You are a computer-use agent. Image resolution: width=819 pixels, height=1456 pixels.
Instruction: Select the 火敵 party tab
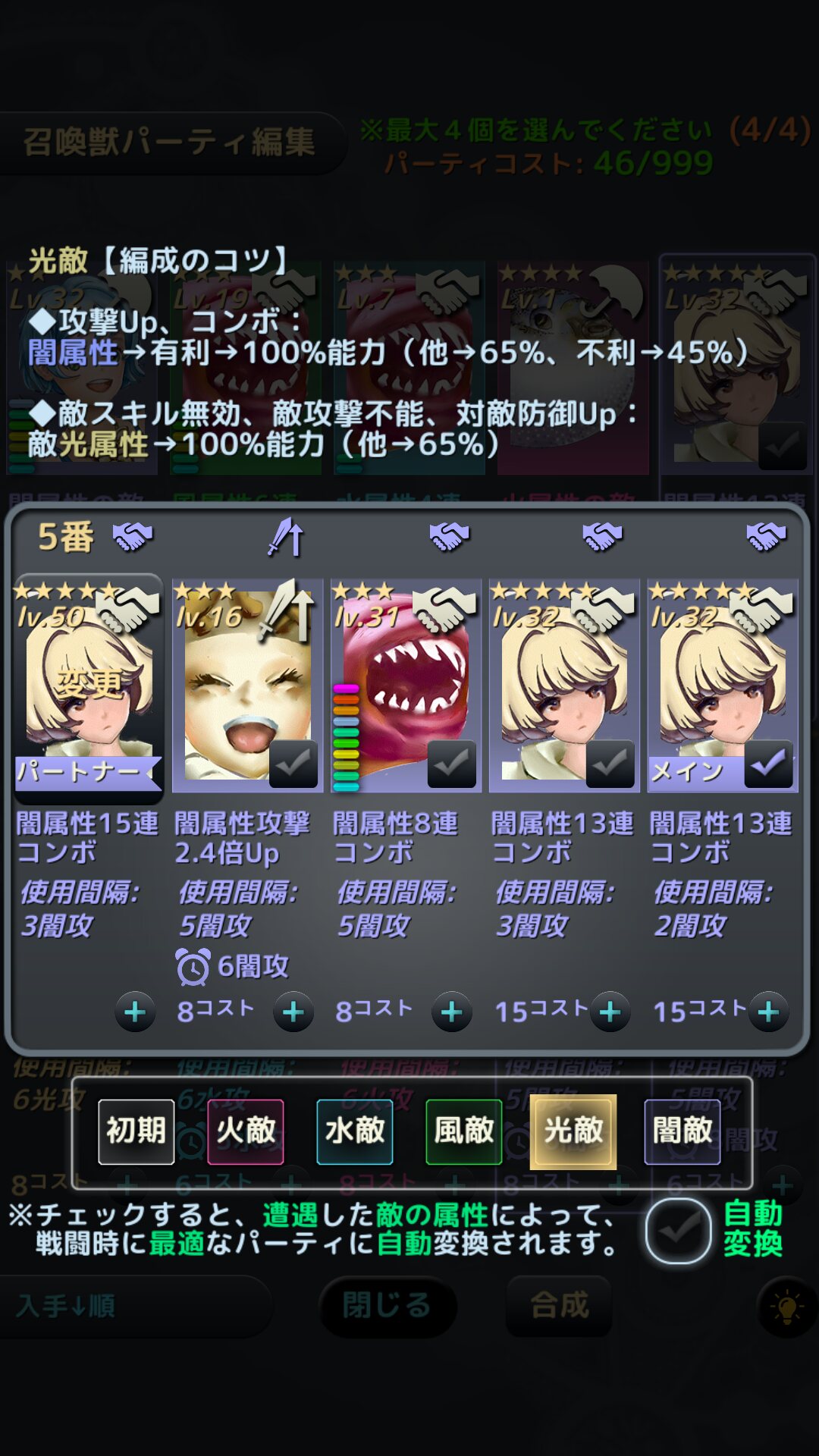point(246,1131)
